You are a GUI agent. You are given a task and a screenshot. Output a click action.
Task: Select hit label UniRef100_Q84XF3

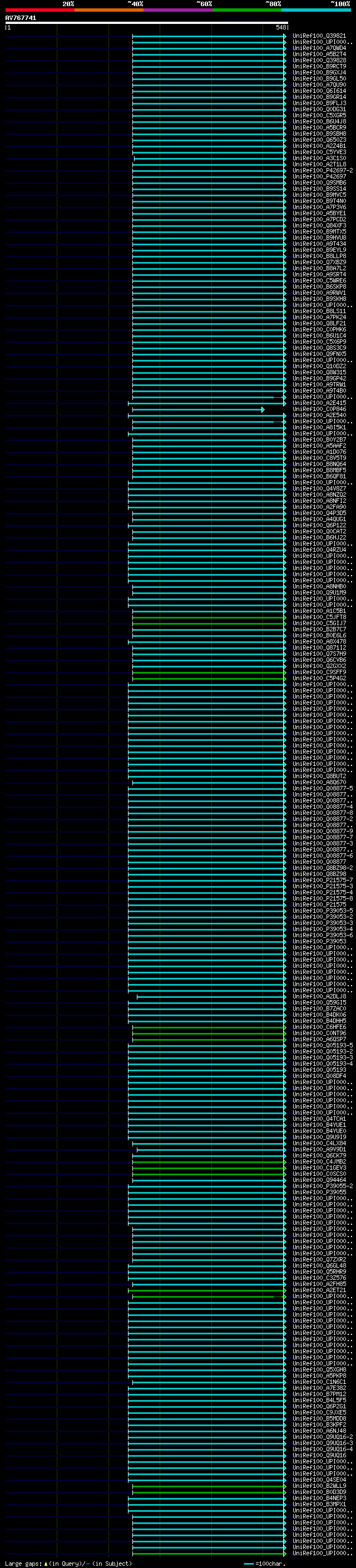319,226
